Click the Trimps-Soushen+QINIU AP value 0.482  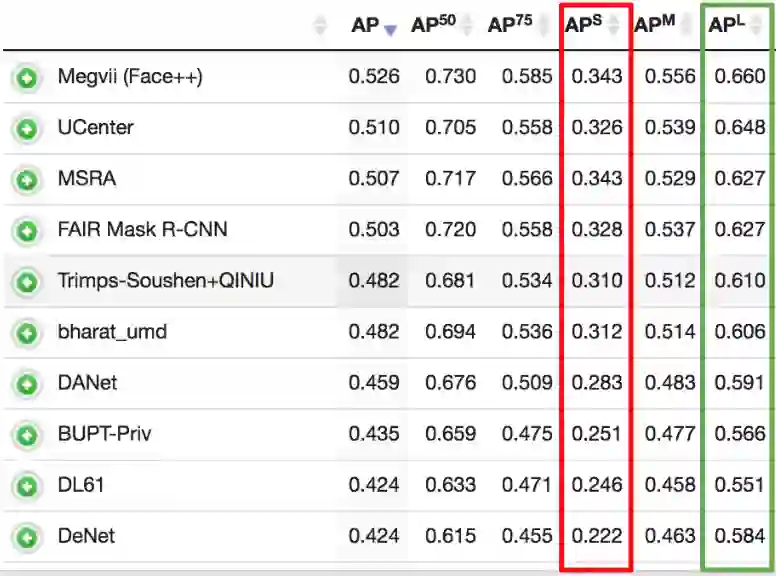(x=374, y=281)
